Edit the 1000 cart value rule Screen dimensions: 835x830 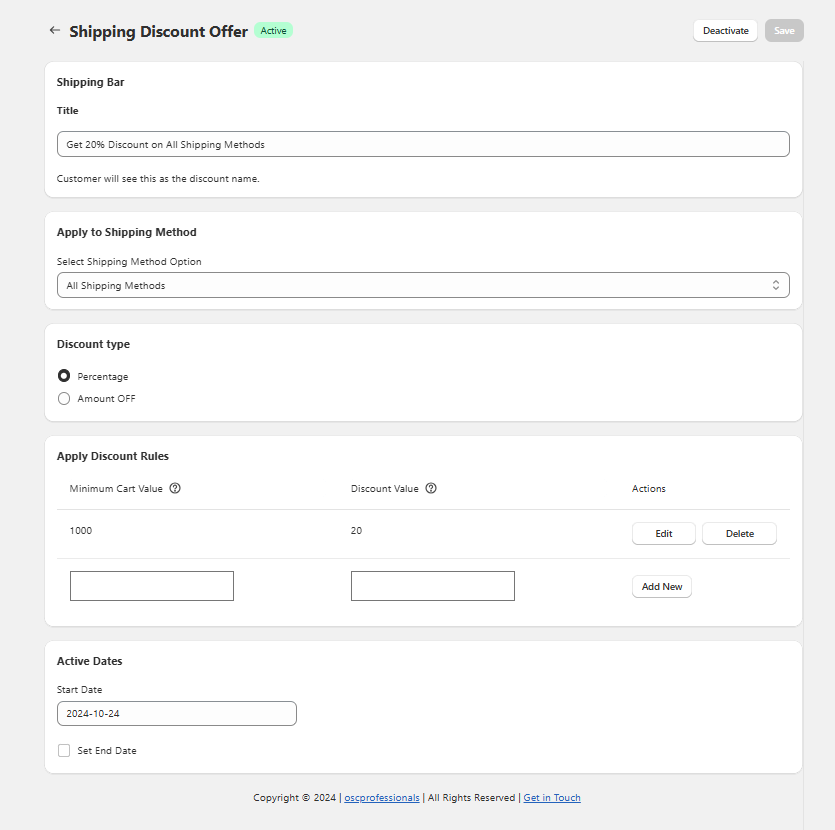[663, 534]
